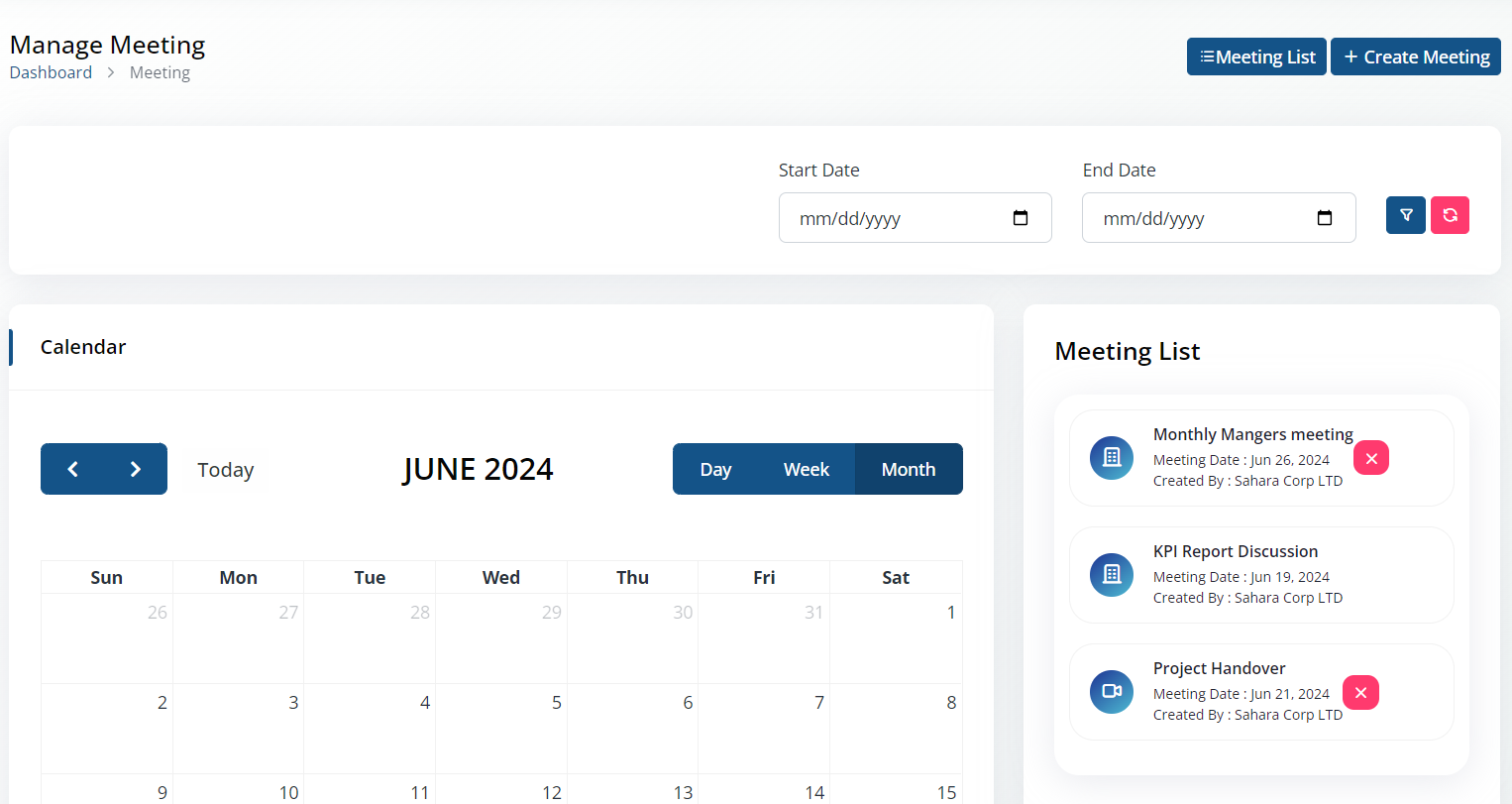Click the Project Handover video camera icon

1112,692
